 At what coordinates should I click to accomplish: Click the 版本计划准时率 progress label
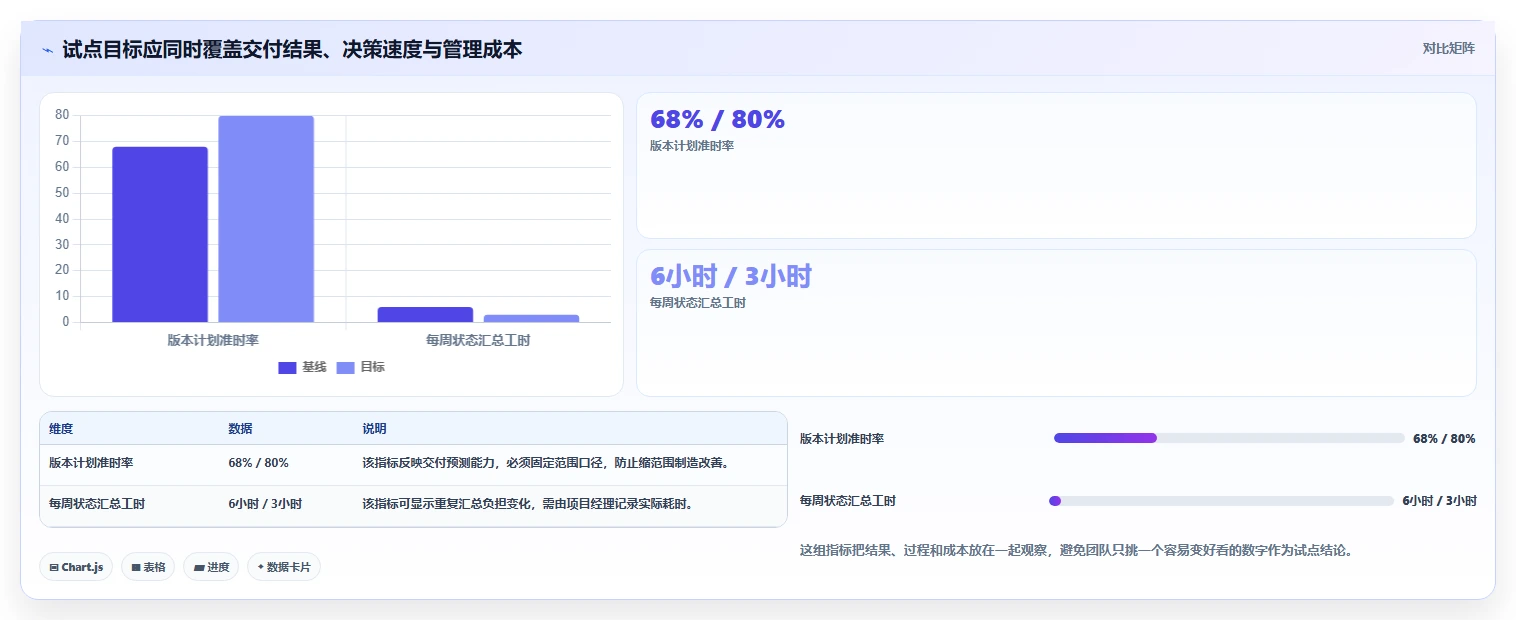pyautogui.click(x=842, y=438)
